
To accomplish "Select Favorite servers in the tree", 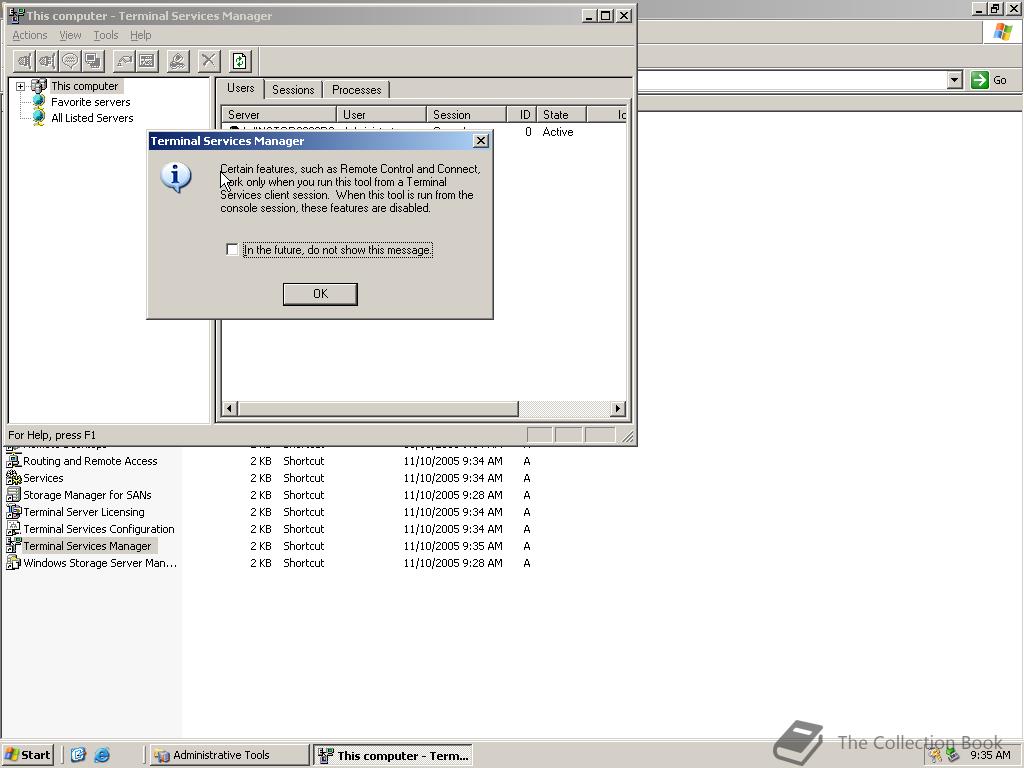I will click(91, 102).
